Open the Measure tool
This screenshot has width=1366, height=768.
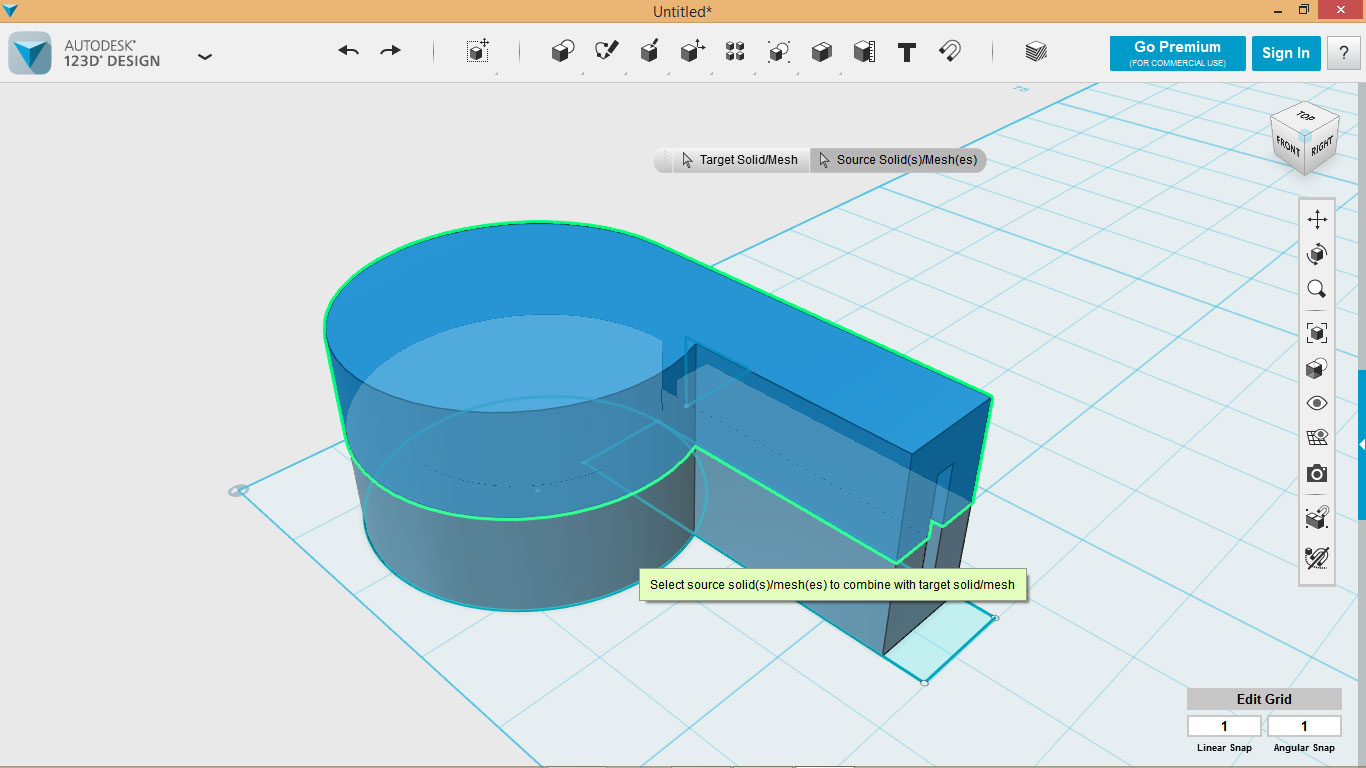pyautogui.click(x=864, y=52)
